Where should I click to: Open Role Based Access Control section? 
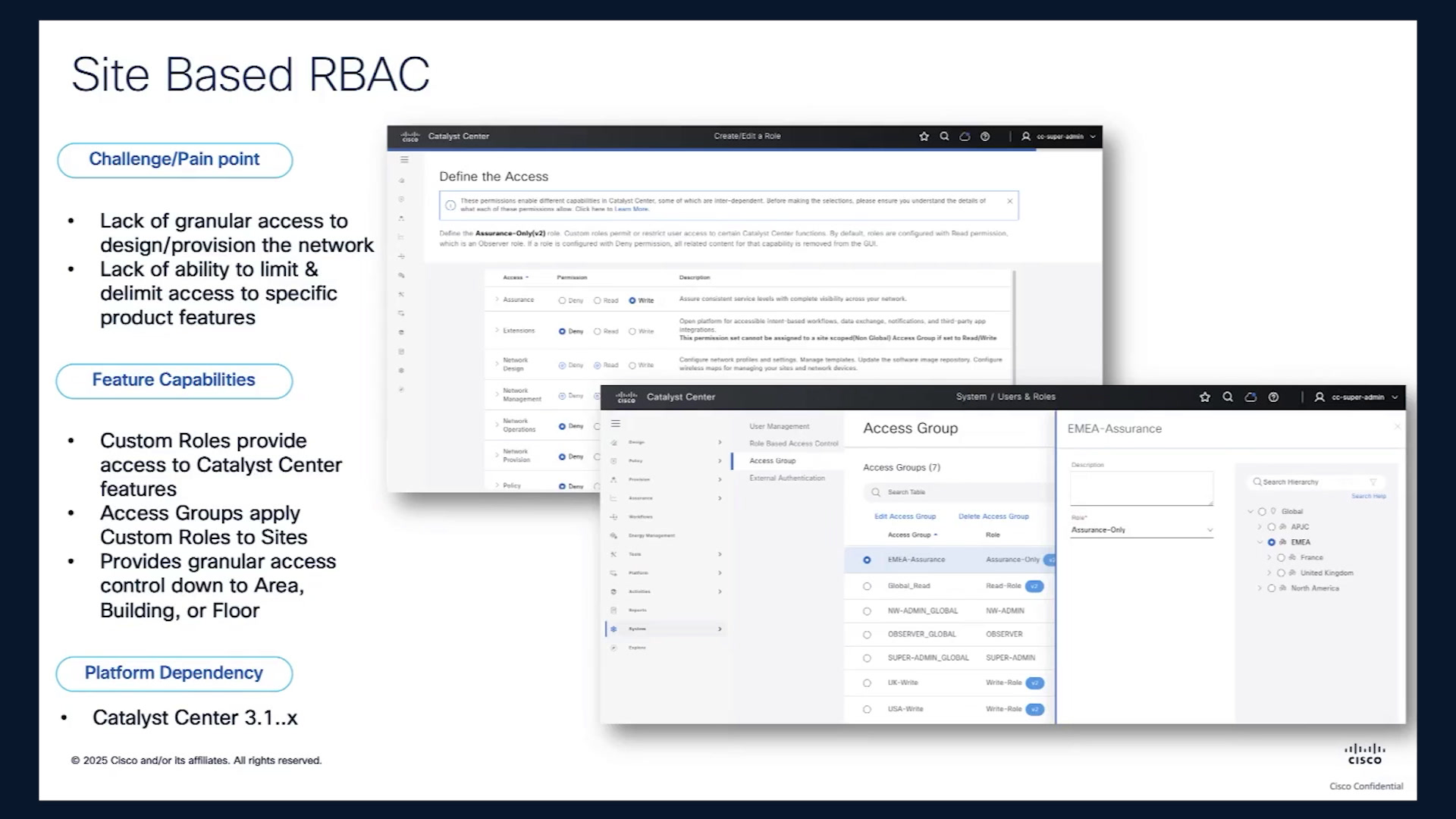tap(793, 444)
